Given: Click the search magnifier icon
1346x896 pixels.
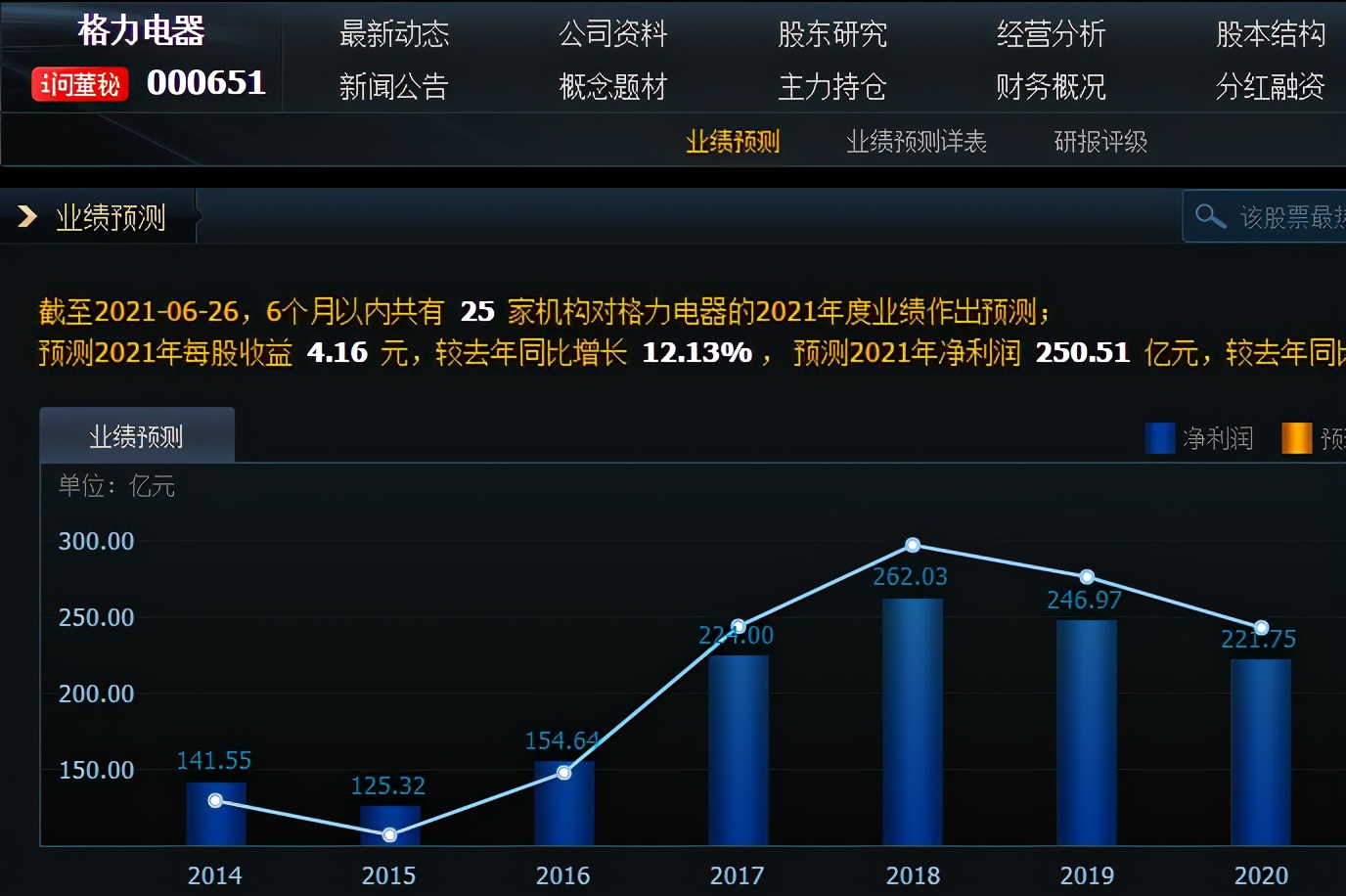Looking at the screenshot, I should [1210, 215].
